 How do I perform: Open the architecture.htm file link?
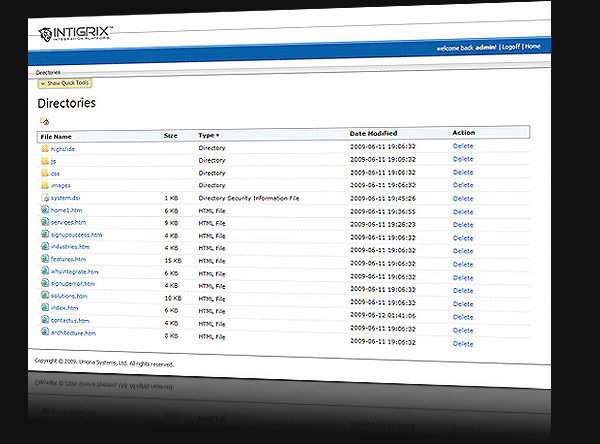(x=73, y=333)
